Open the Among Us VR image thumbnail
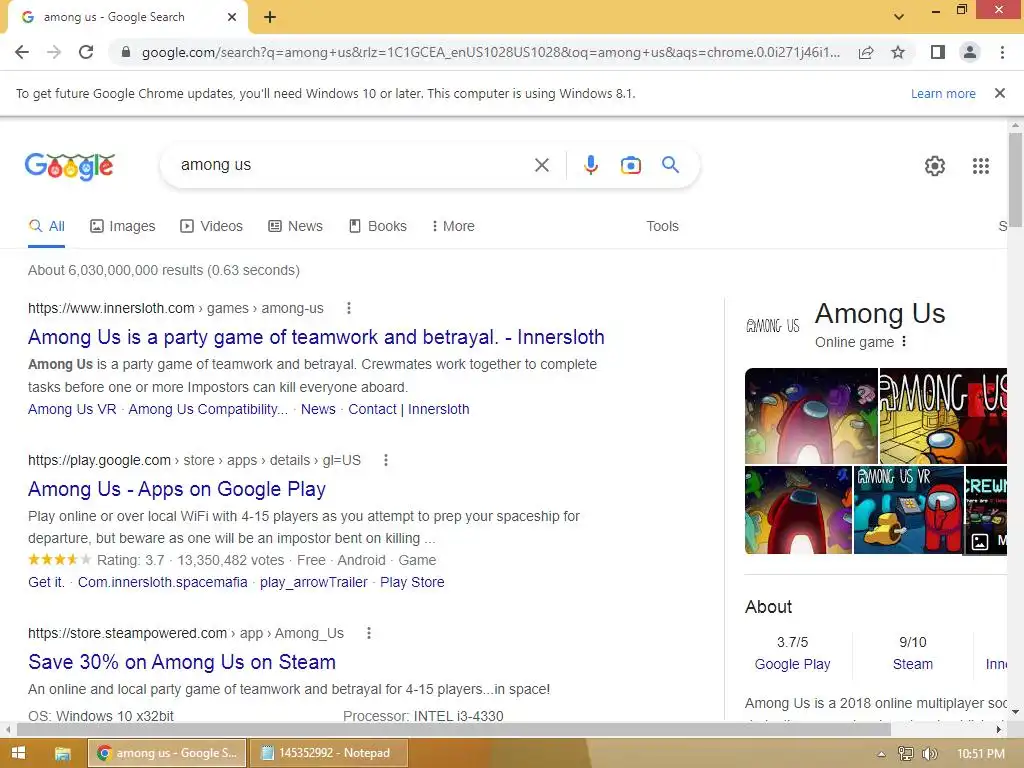Viewport: 1024px width, 768px height. [x=908, y=510]
